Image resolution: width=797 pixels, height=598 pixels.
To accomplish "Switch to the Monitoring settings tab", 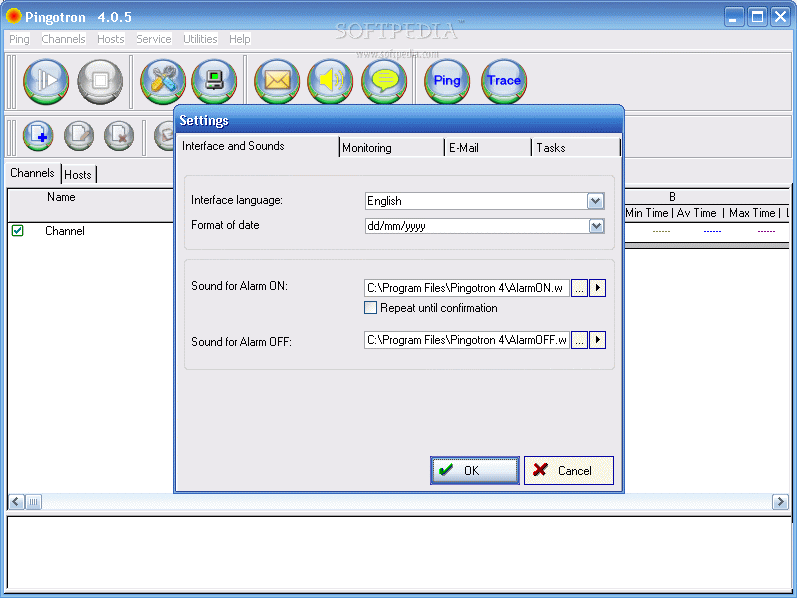I will pyautogui.click(x=391, y=148).
